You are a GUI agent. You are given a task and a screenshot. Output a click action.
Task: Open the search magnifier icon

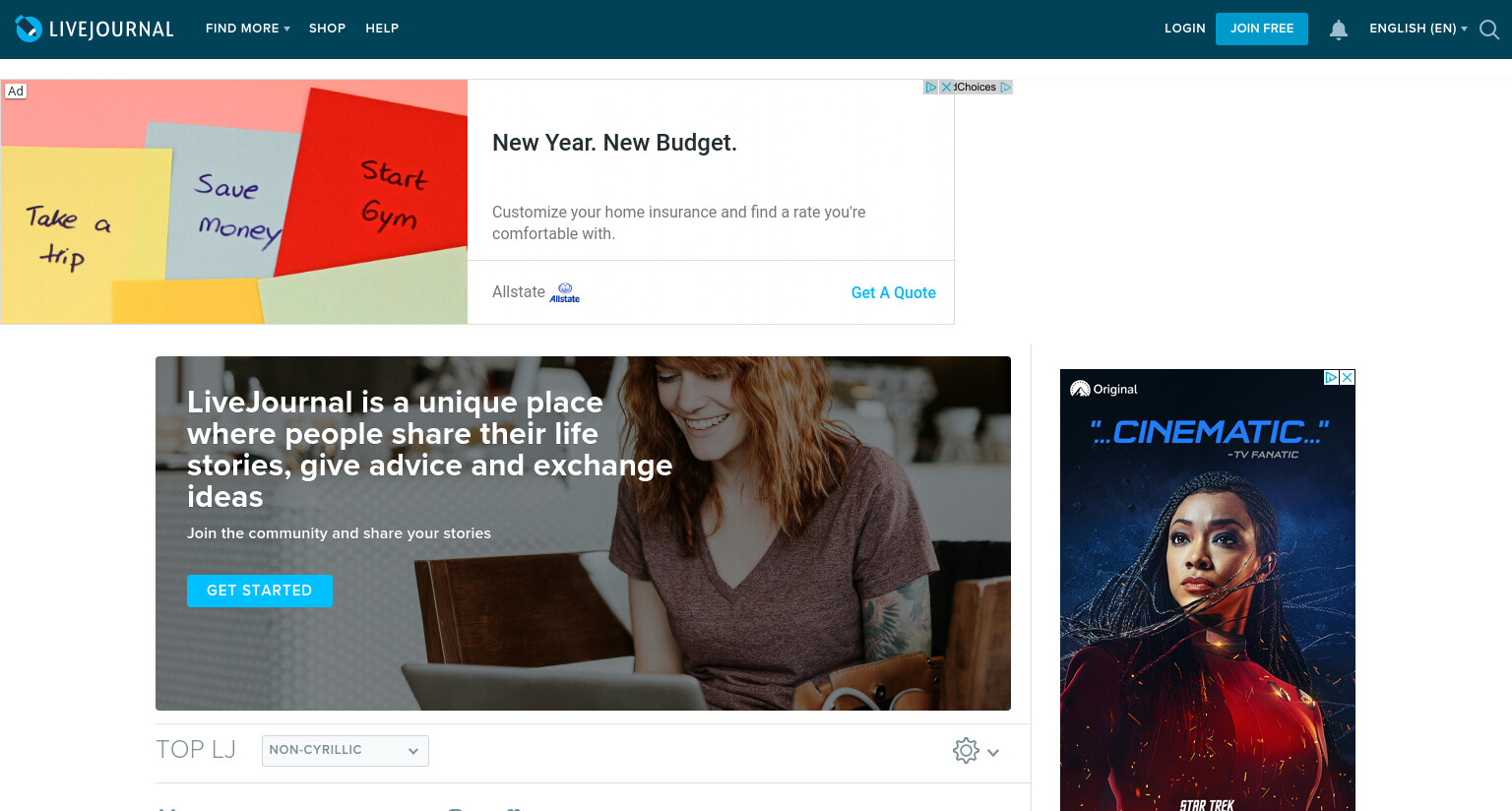point(1489,30)
